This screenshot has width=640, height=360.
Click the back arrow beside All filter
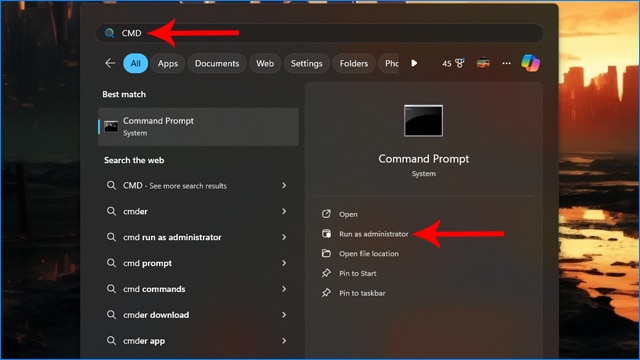tap(110, 63)
